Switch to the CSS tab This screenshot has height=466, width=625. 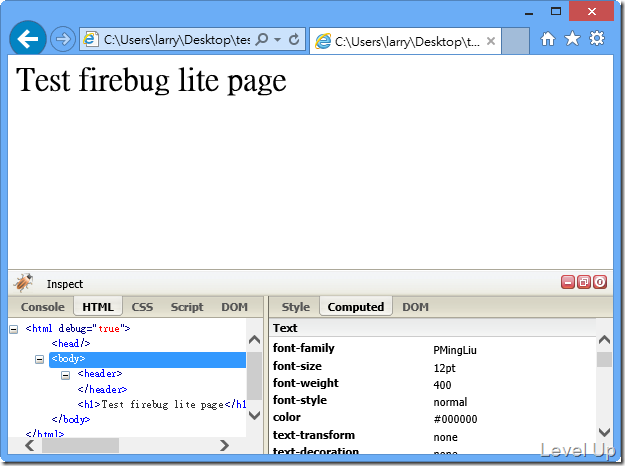pyautogui.click(x=142, y=307)
